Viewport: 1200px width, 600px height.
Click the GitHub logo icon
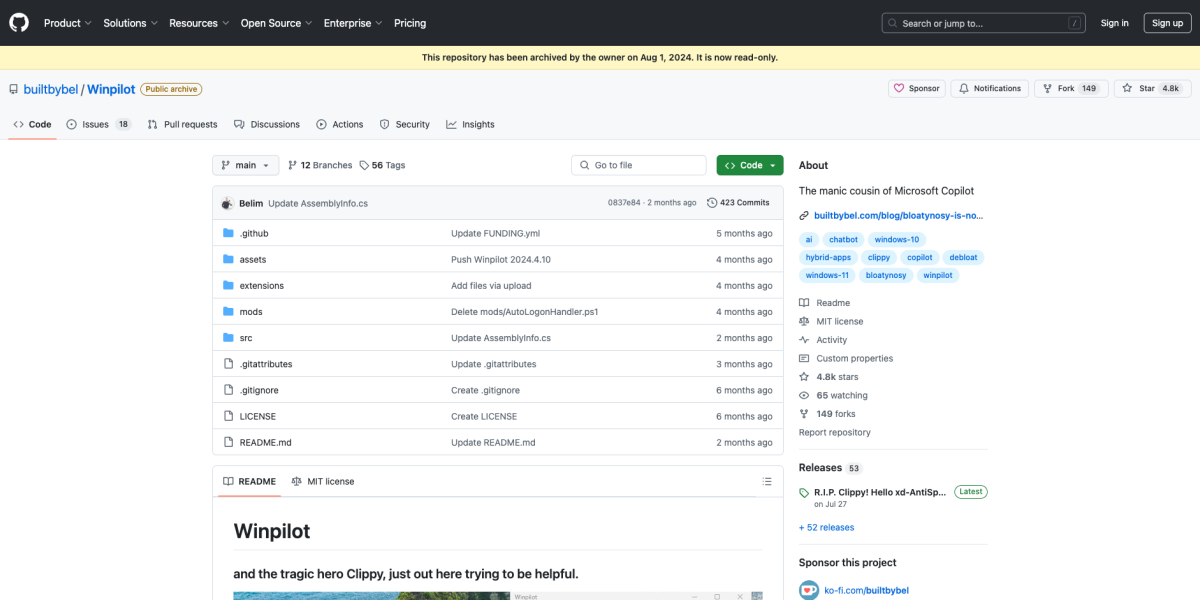pyautogui.click(x=20, y=22)
